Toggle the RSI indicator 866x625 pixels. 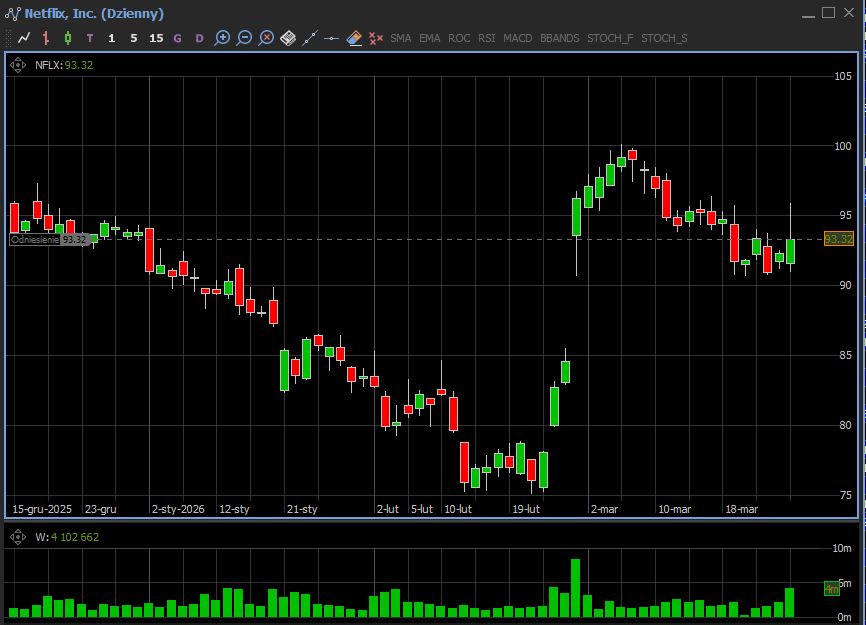(x=486, y=38)
